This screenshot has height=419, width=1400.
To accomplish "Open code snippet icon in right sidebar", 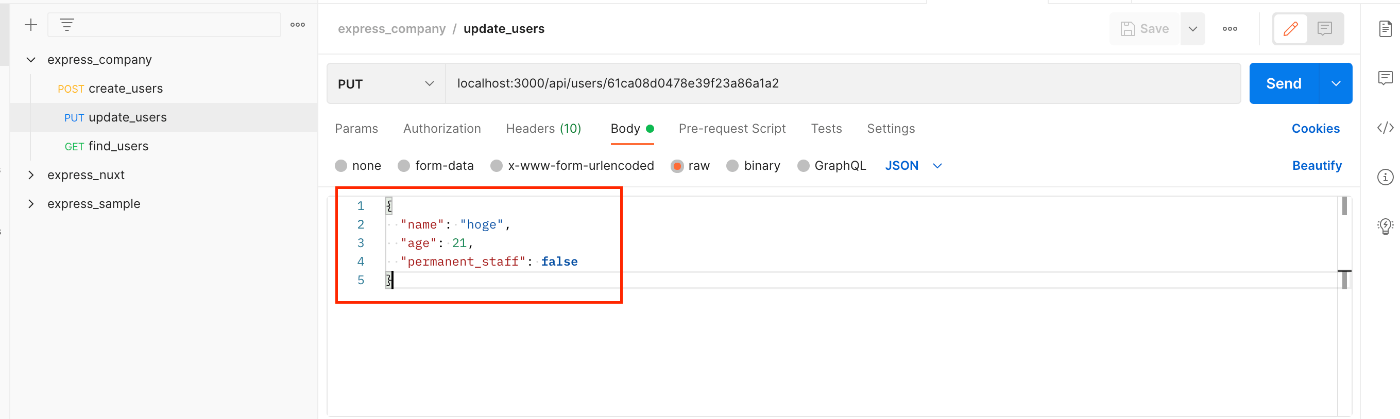I will (1385, 127).
